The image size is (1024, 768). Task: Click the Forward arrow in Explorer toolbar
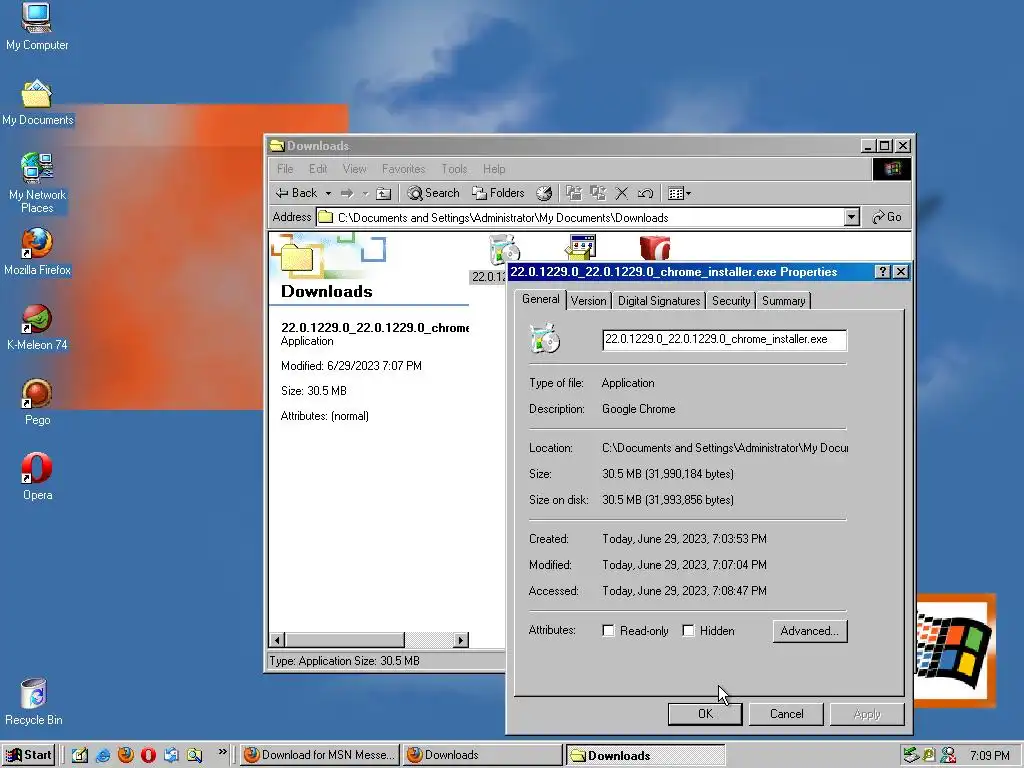[x=347, y=193]
